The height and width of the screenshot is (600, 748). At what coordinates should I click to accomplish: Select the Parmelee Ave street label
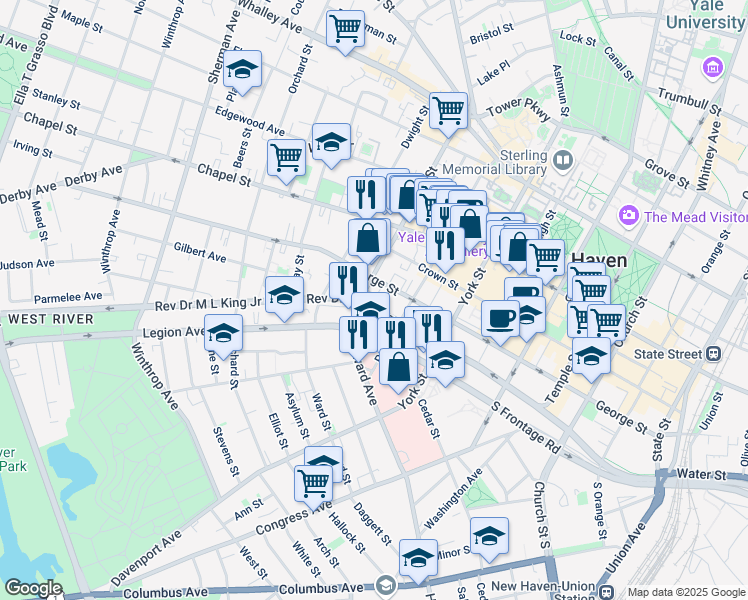(68, 298)
